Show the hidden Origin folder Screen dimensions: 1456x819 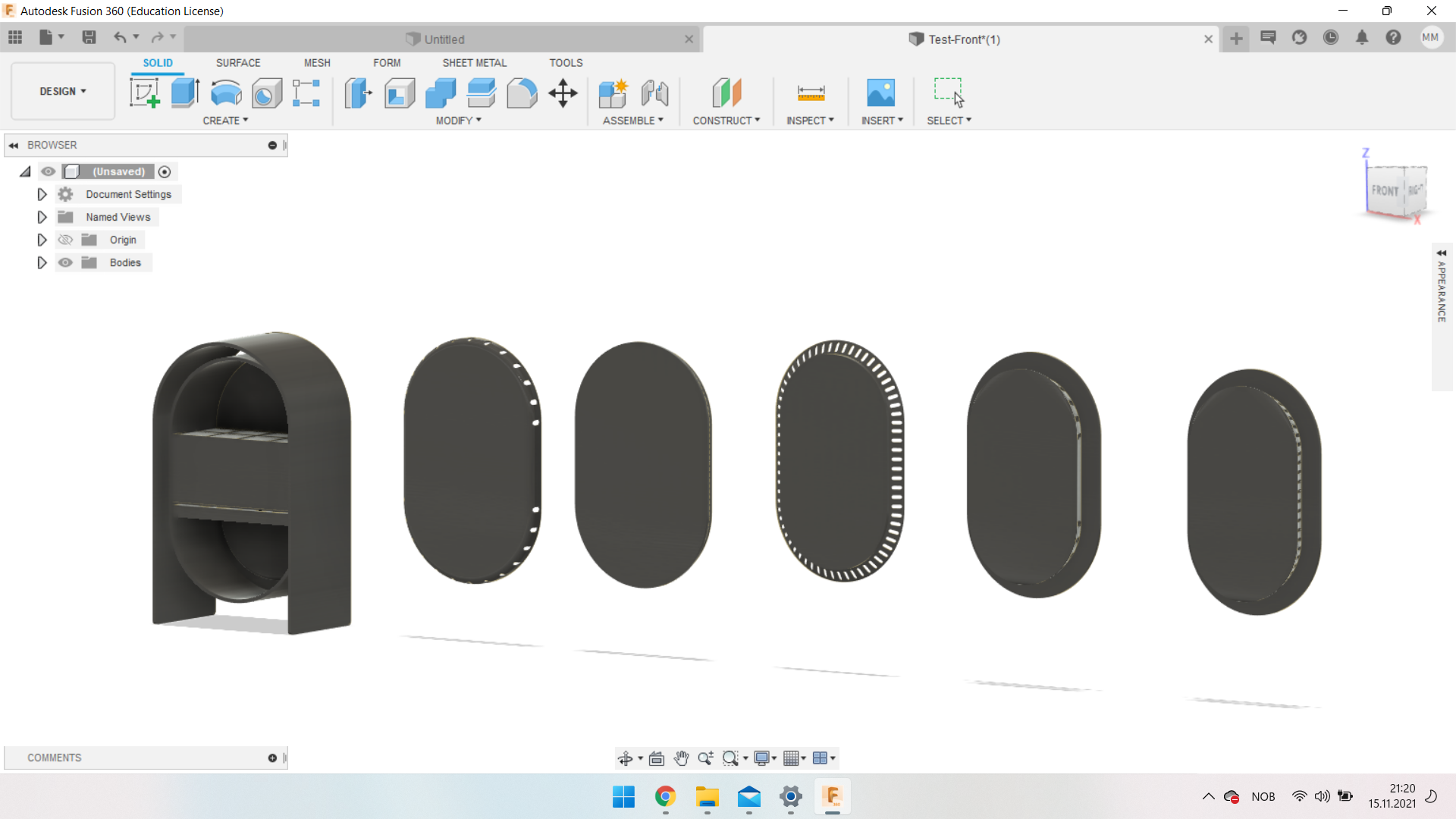tap(66, 240)
